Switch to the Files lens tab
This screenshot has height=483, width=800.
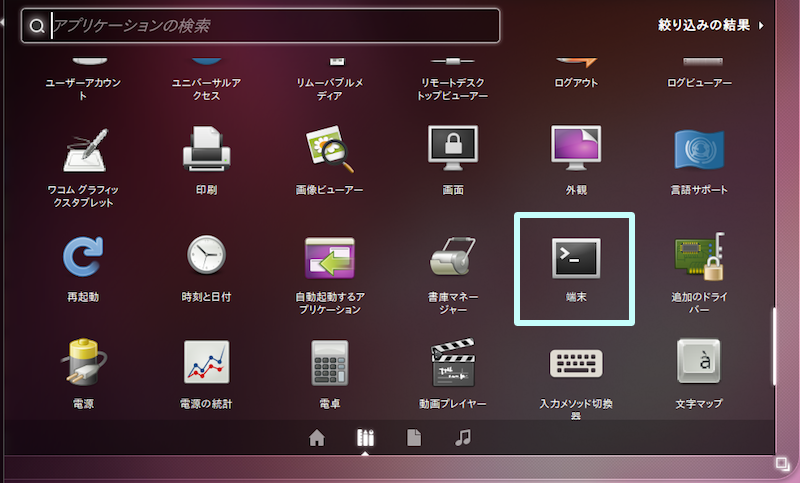coord(414,438)
